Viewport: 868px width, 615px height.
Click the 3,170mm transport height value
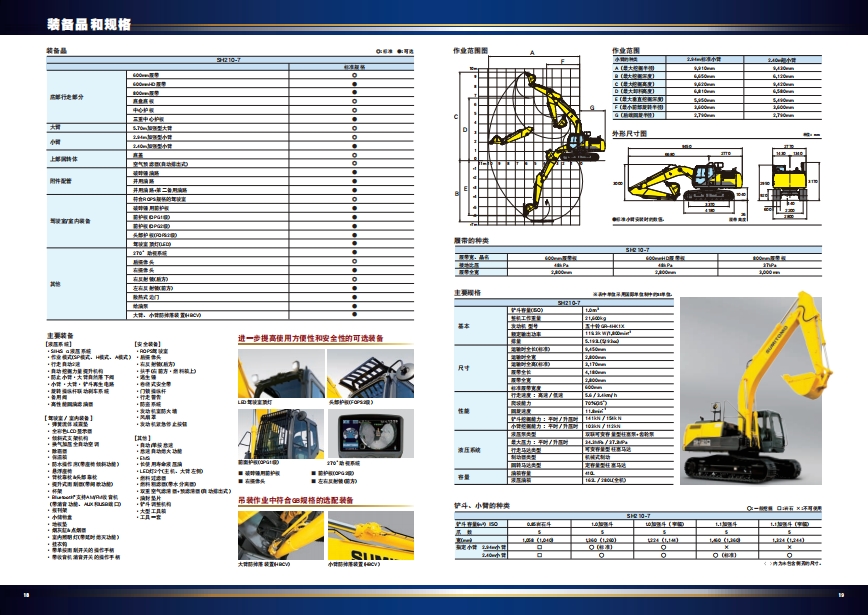pyautogui.click(x=595, y=365)
